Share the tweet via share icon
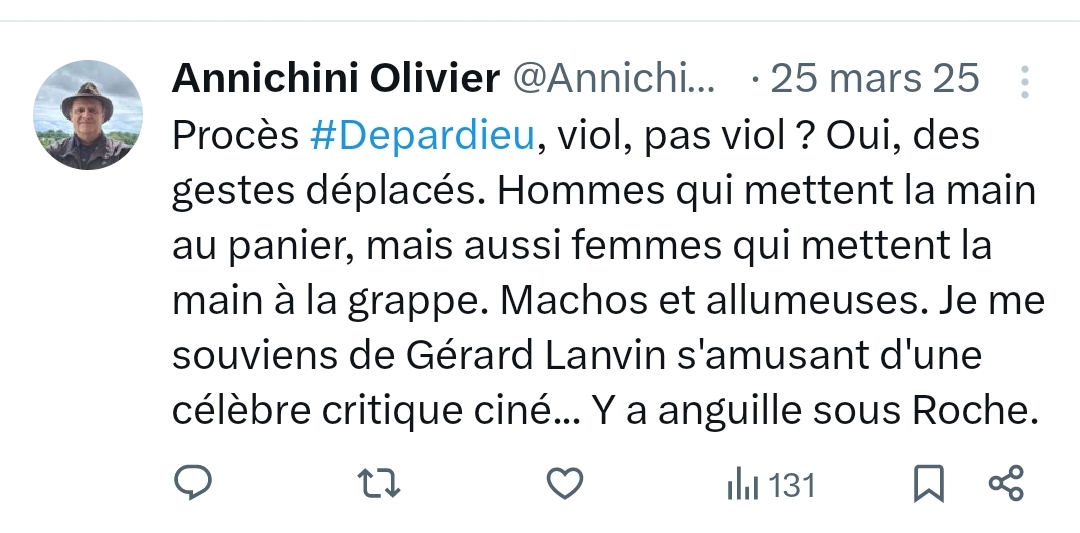1080x533 pixels. (x=1006, y=485)
